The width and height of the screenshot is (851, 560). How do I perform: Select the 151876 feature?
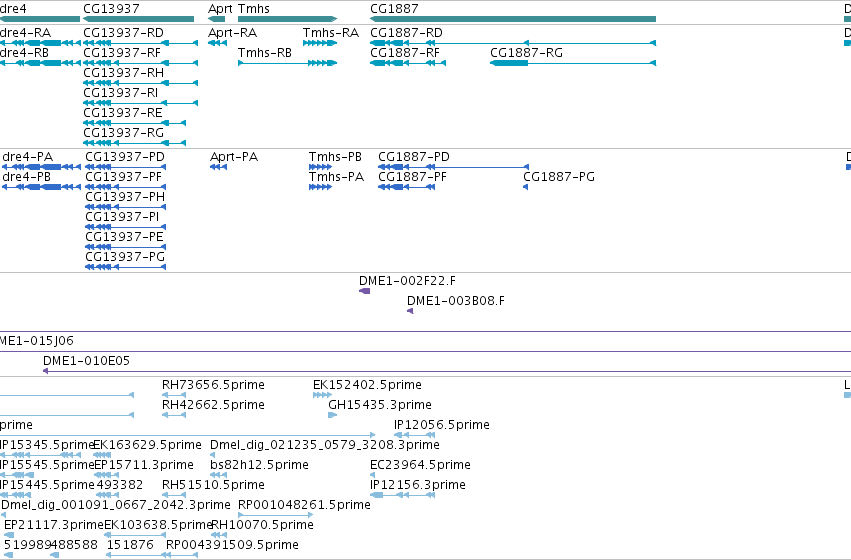[136, 555]
